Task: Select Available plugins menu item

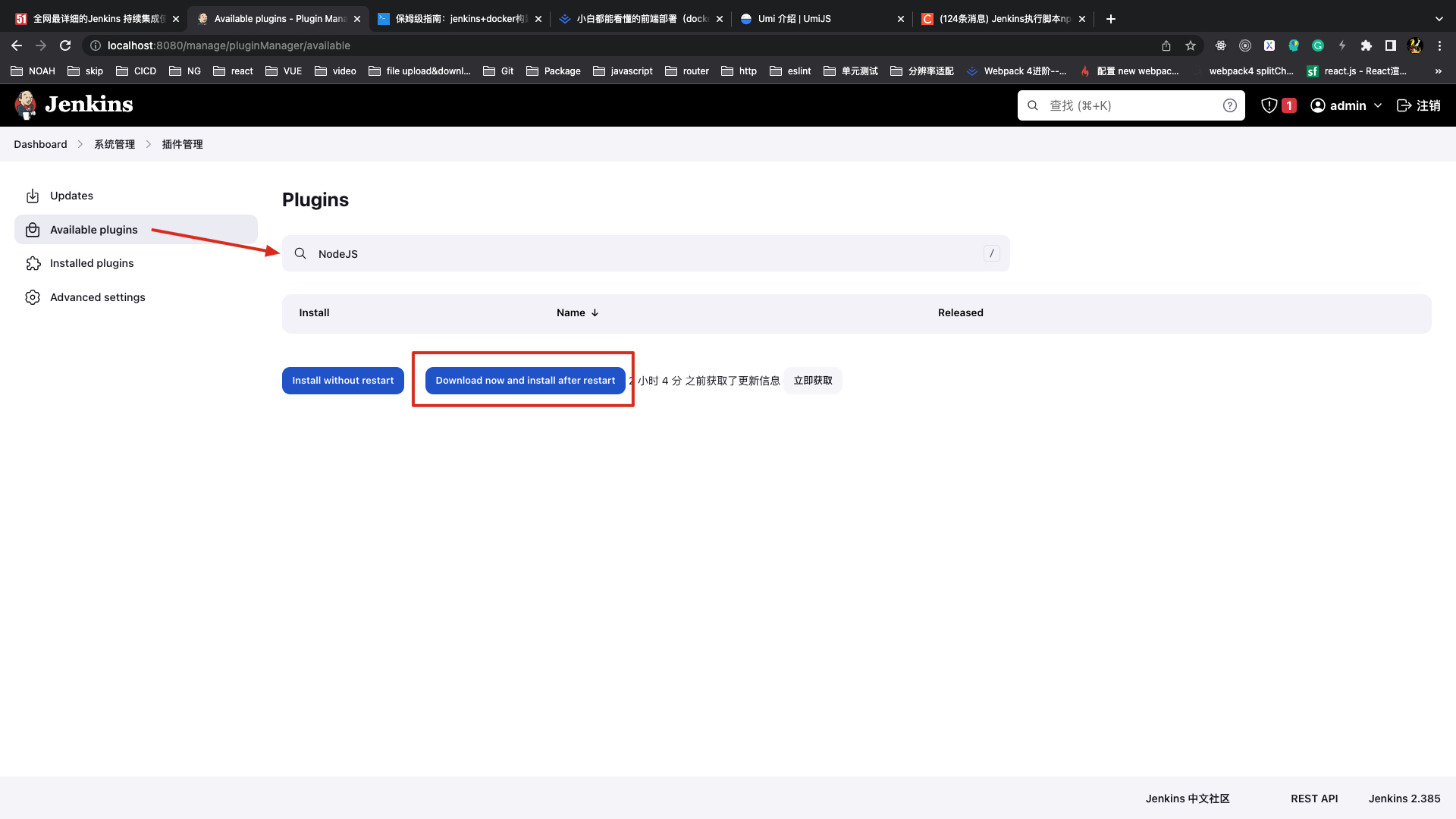Action: (94, 230)
